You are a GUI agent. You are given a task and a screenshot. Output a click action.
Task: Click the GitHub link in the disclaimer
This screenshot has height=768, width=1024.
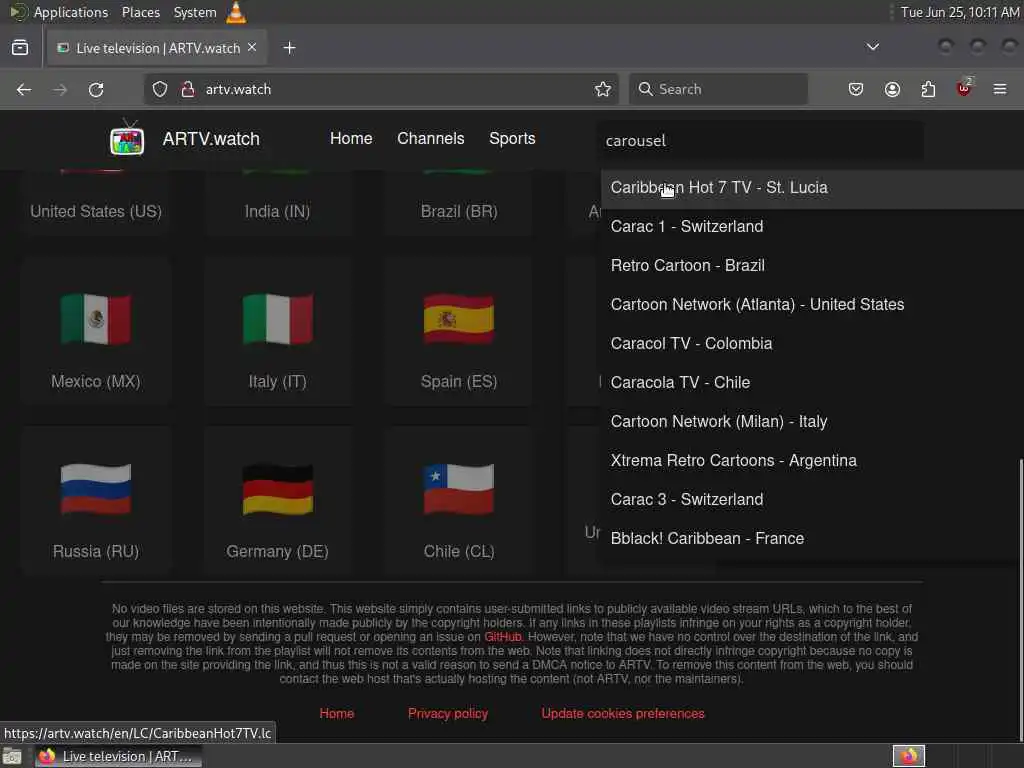point(502,637)
